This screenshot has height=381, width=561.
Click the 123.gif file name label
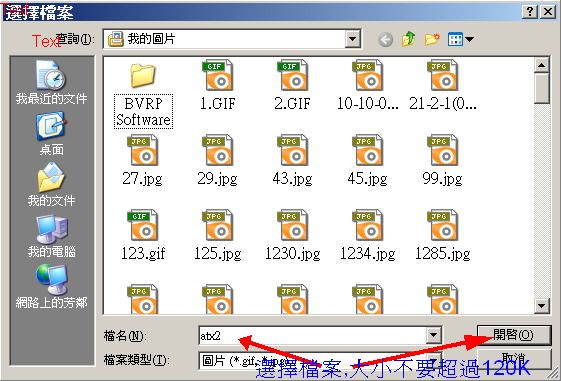click(143, 254)
